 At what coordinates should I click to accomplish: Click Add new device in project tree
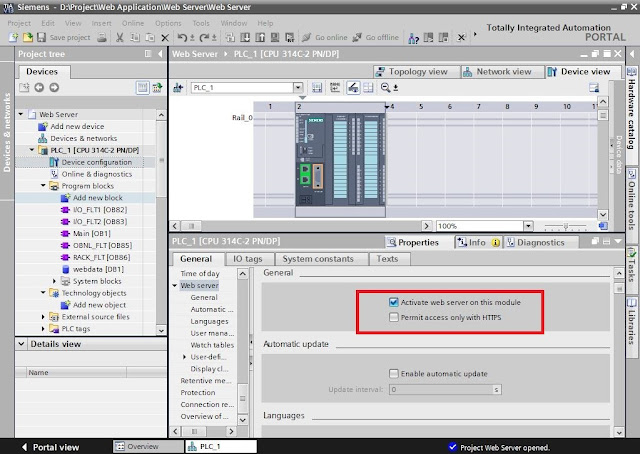click(77, 127)
